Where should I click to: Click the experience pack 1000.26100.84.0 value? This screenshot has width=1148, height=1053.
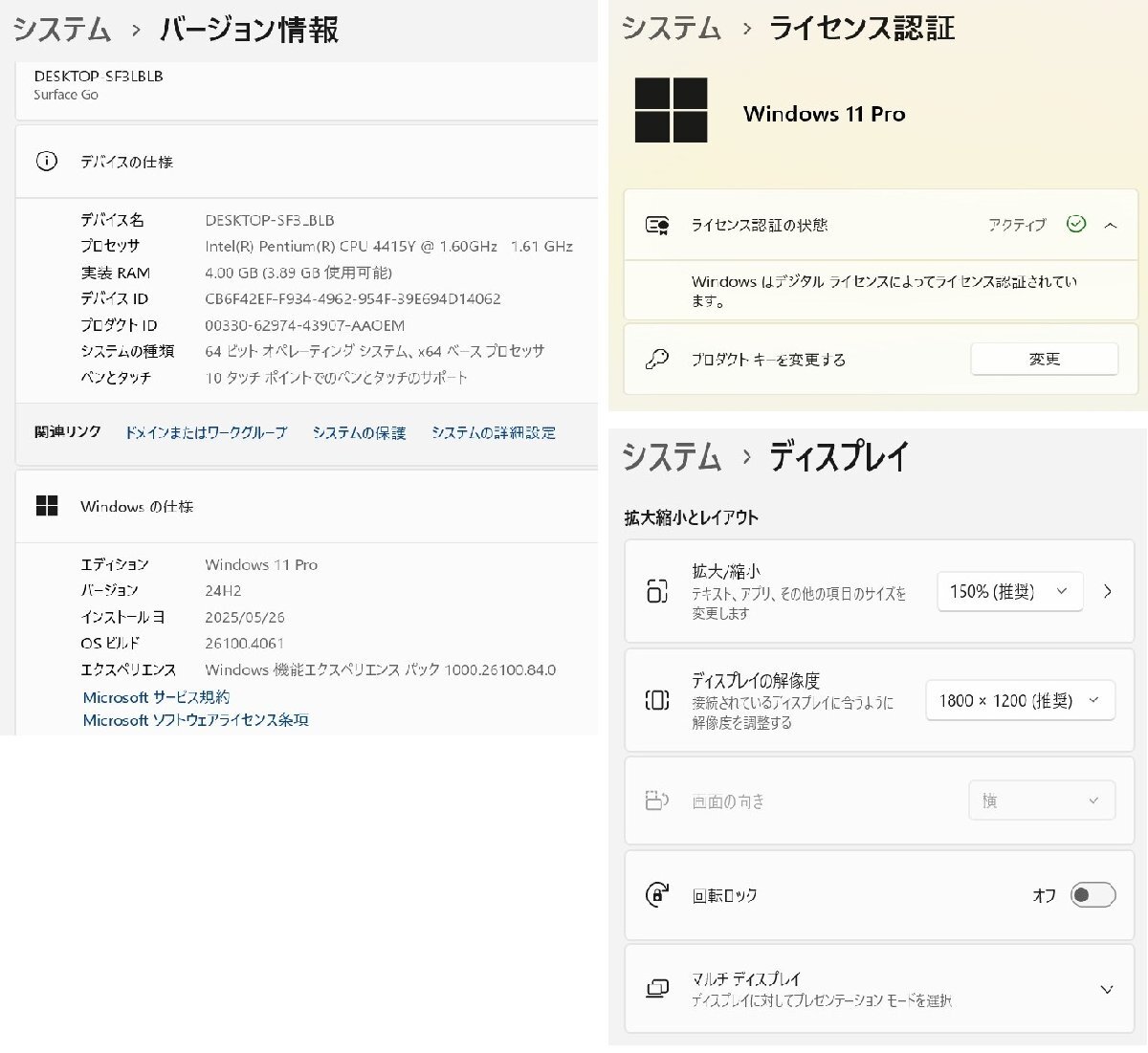381,669
